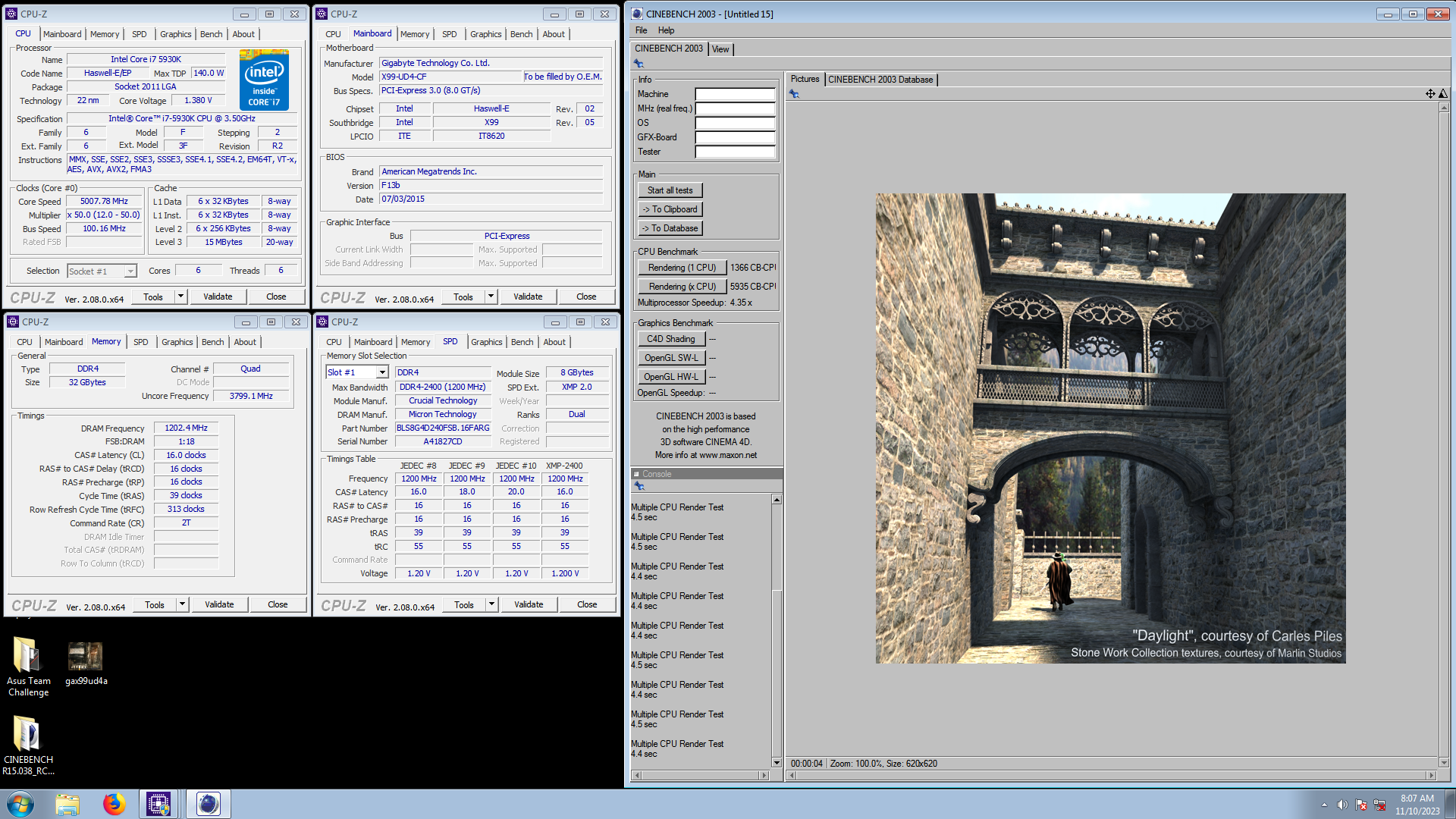Click the Console scrollbar down arrow
1456x819 pixels.
tap(777, 762)
